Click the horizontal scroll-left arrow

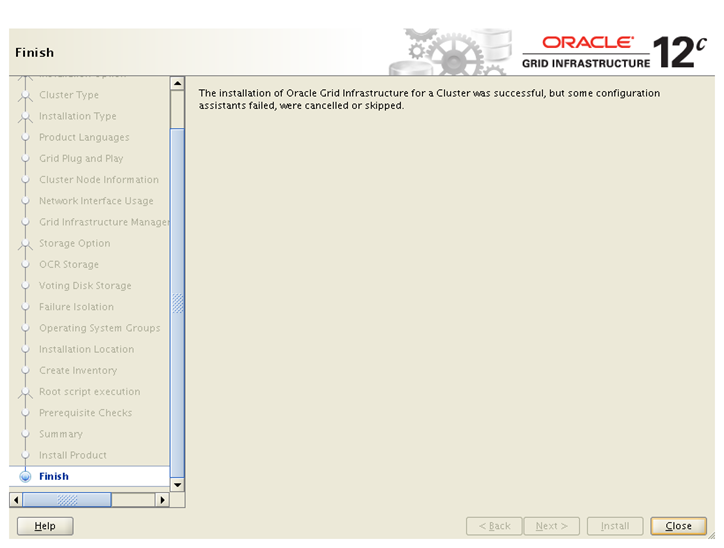point(16,500)
